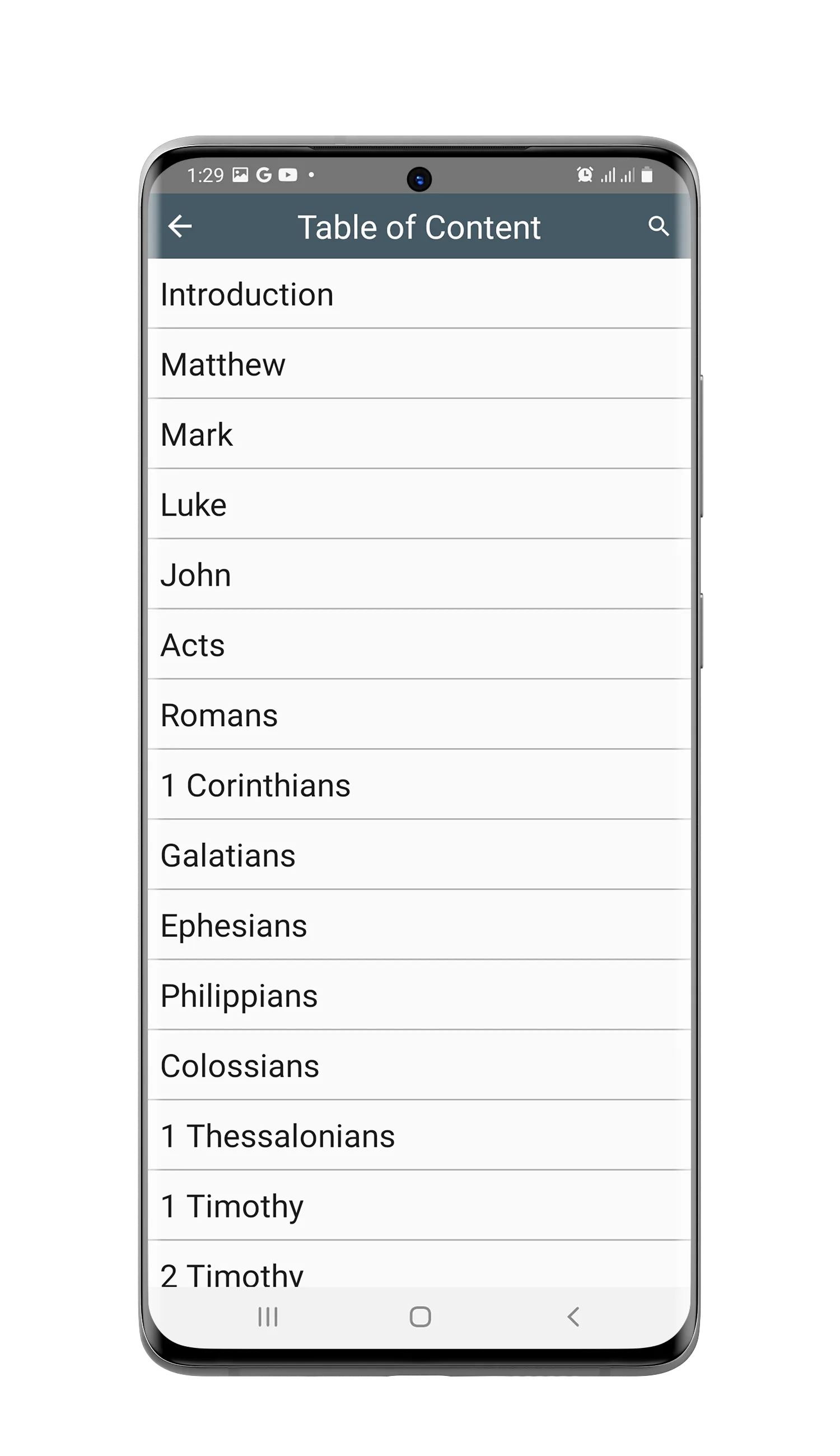This screenshot has width=840, height=1456.
Task: Tap the gallery image notification icon
Action: (240, 175)
